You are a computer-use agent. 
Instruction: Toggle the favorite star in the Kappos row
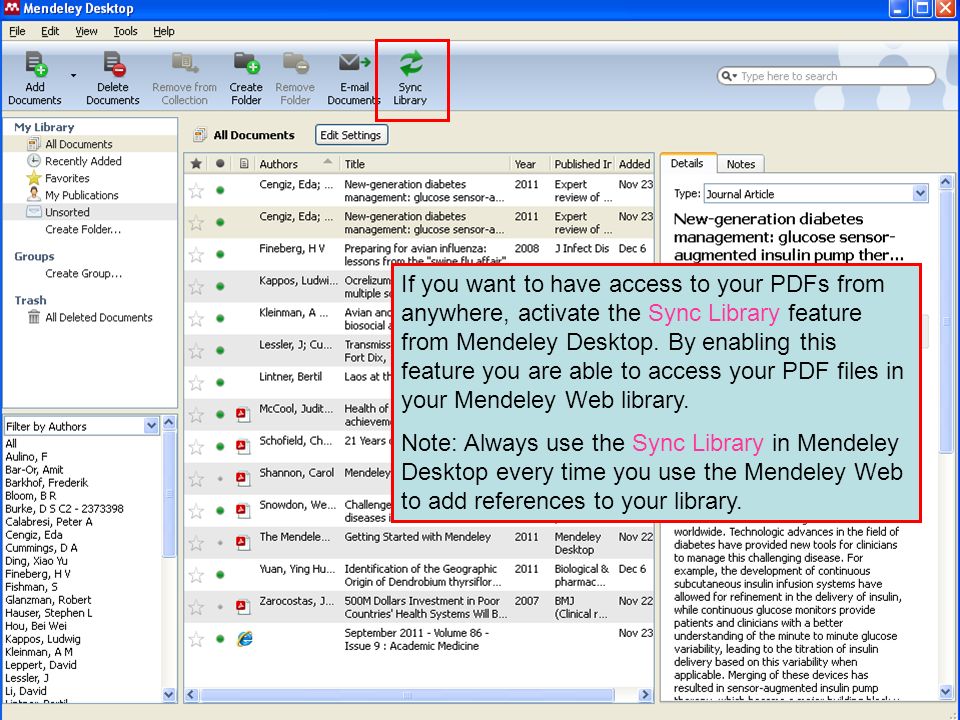click(196, 287)
